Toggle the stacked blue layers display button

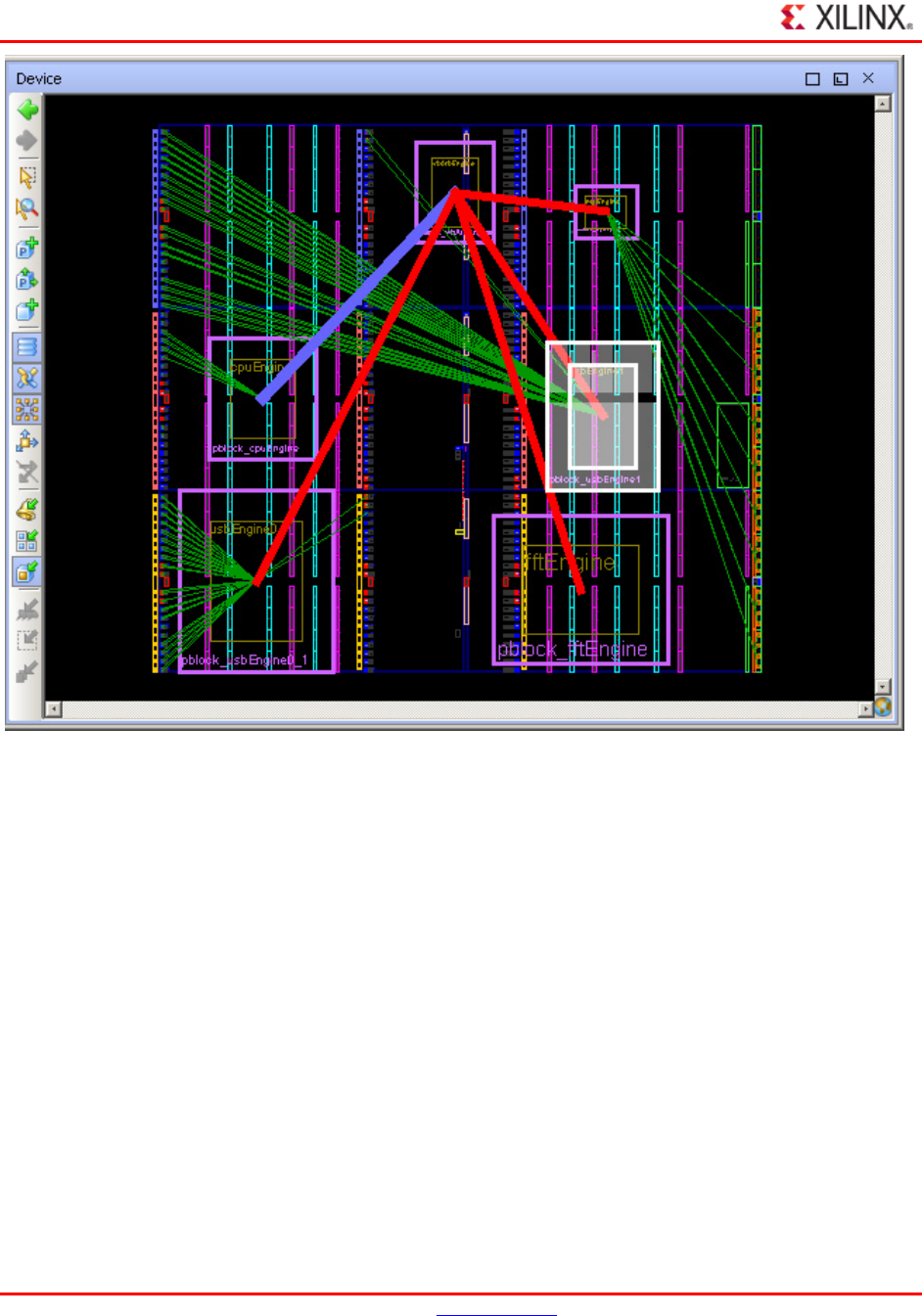coord(27,347)
